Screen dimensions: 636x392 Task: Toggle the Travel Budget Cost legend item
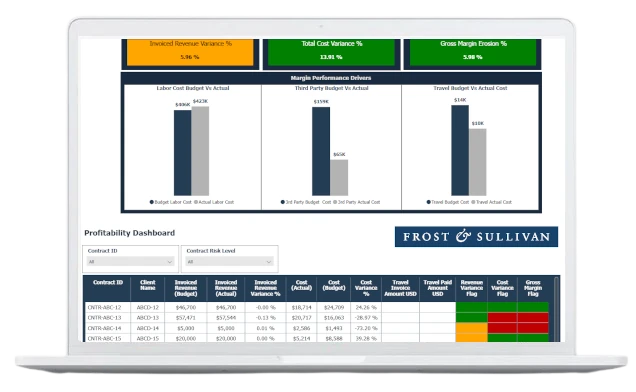point(448,202)
